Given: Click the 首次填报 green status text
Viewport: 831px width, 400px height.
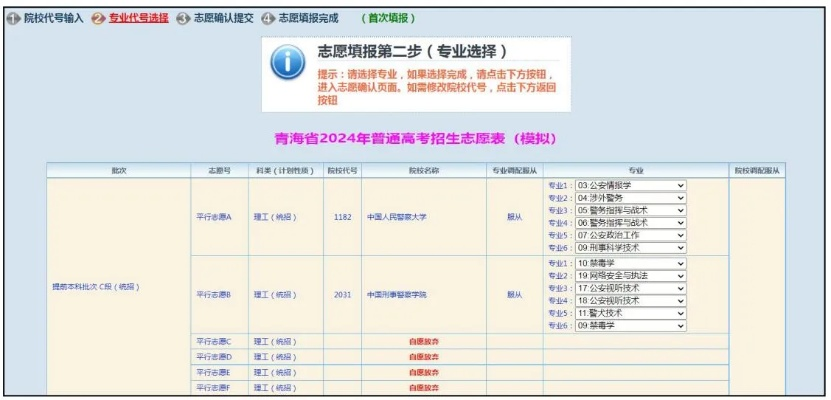Looking at the screenshot, I should tap(388, 18).
